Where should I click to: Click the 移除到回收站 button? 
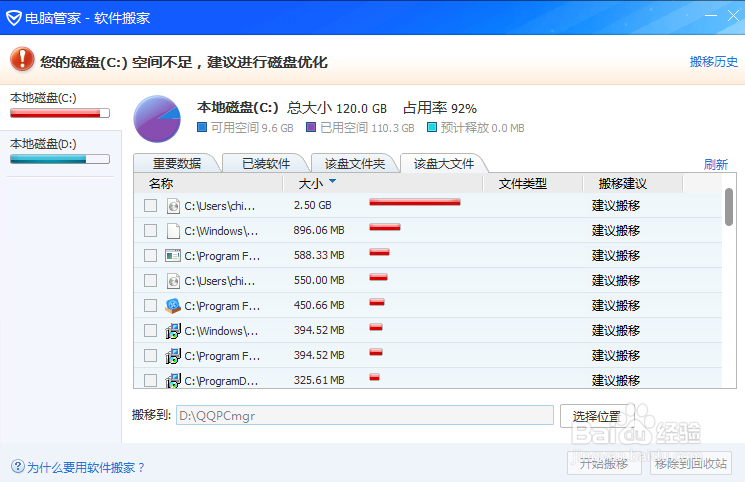pos(691,463)
